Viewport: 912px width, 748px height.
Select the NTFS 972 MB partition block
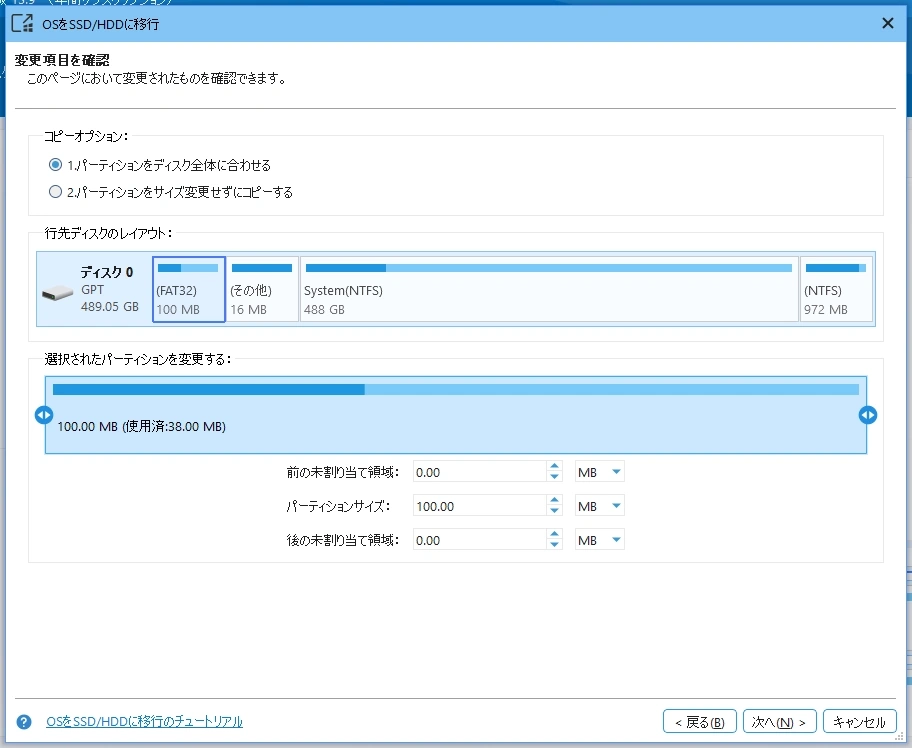tap(836, 289)
